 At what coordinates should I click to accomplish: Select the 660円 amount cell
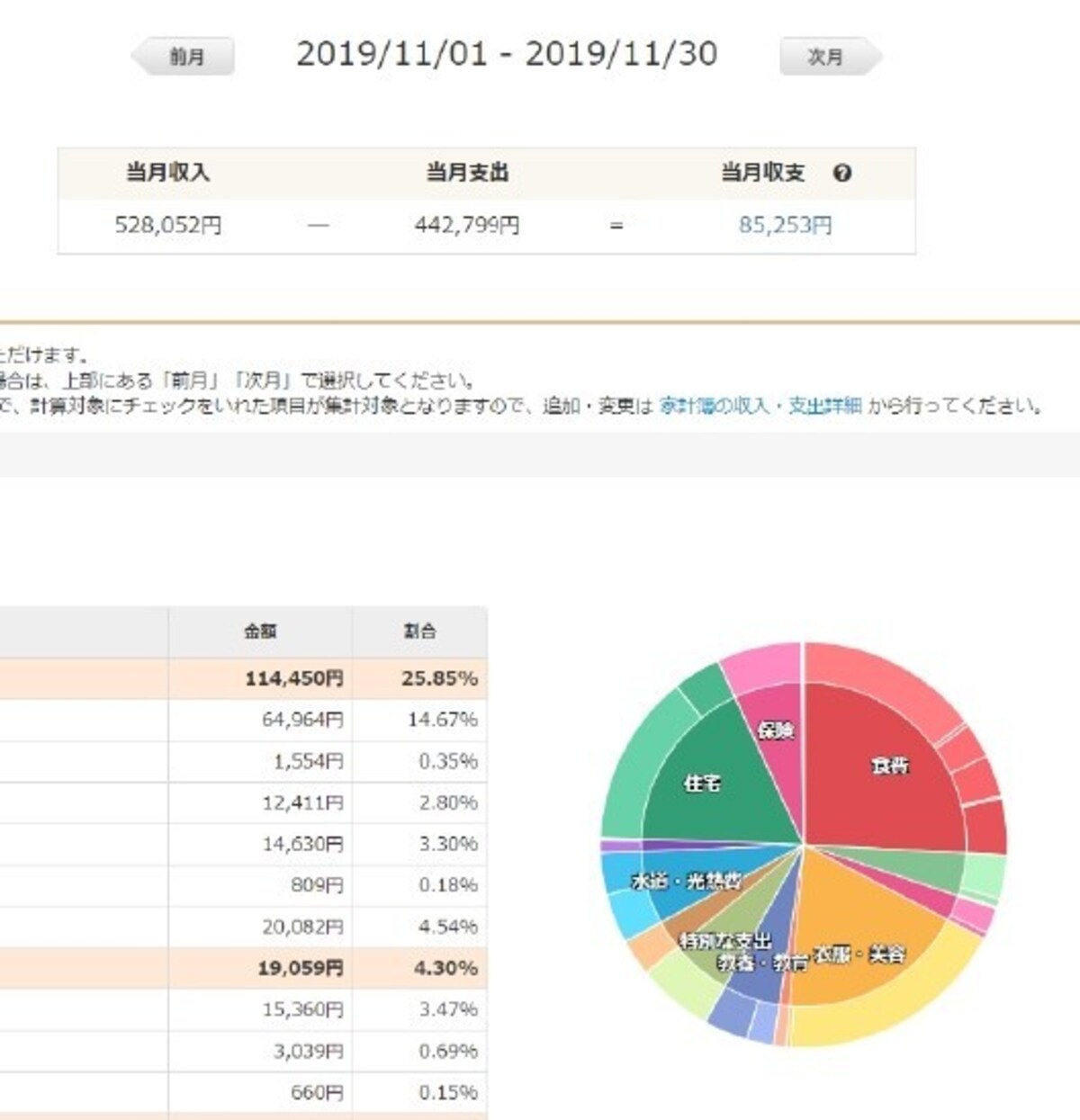260,1092
